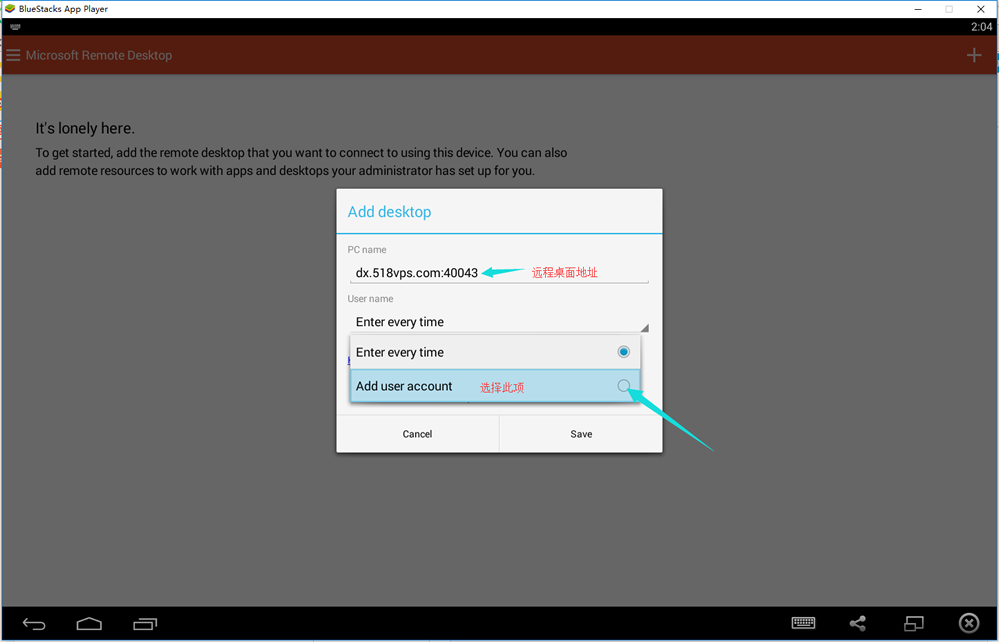Tap the Android home button

pyautogui.click(x=89, y=624)
